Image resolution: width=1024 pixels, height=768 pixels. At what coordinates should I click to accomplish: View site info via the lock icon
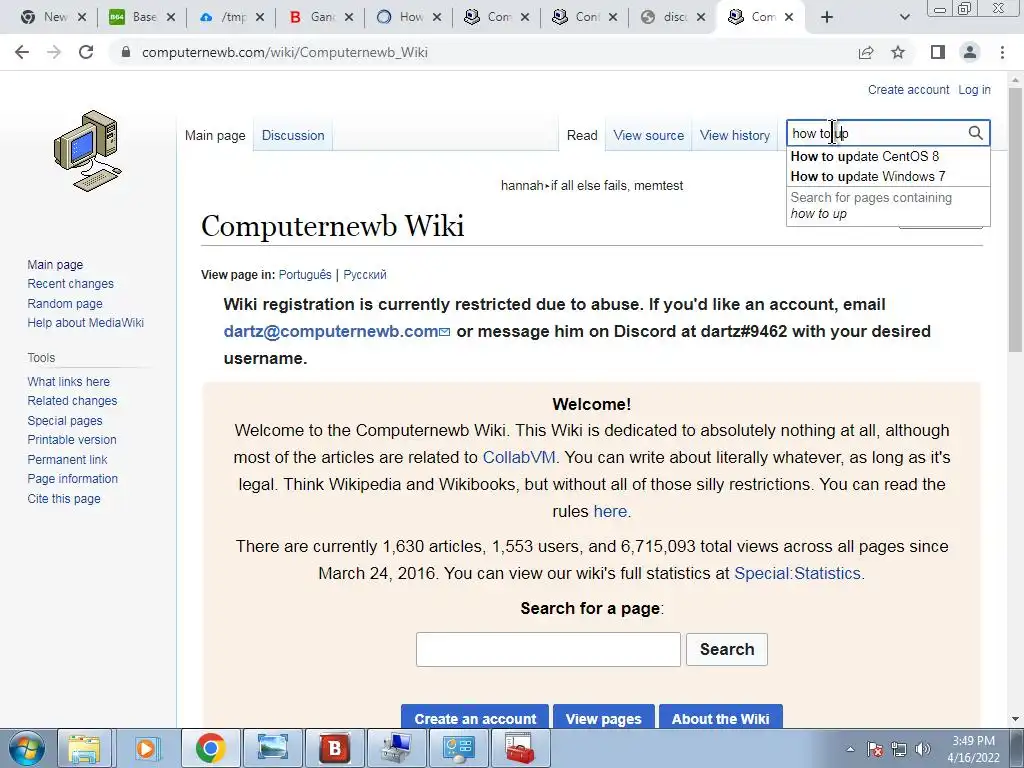click(126, 52)
